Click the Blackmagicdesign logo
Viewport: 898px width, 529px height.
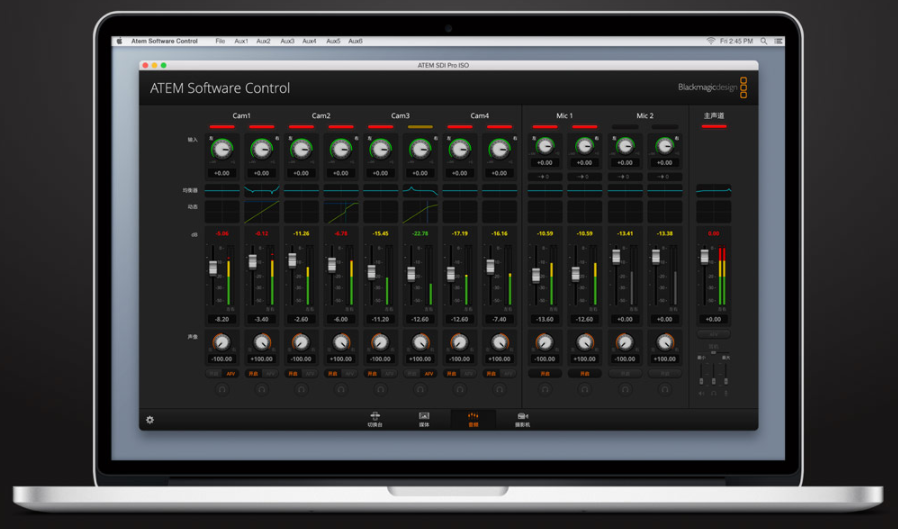pyautogui.click(x=712, y=88)
